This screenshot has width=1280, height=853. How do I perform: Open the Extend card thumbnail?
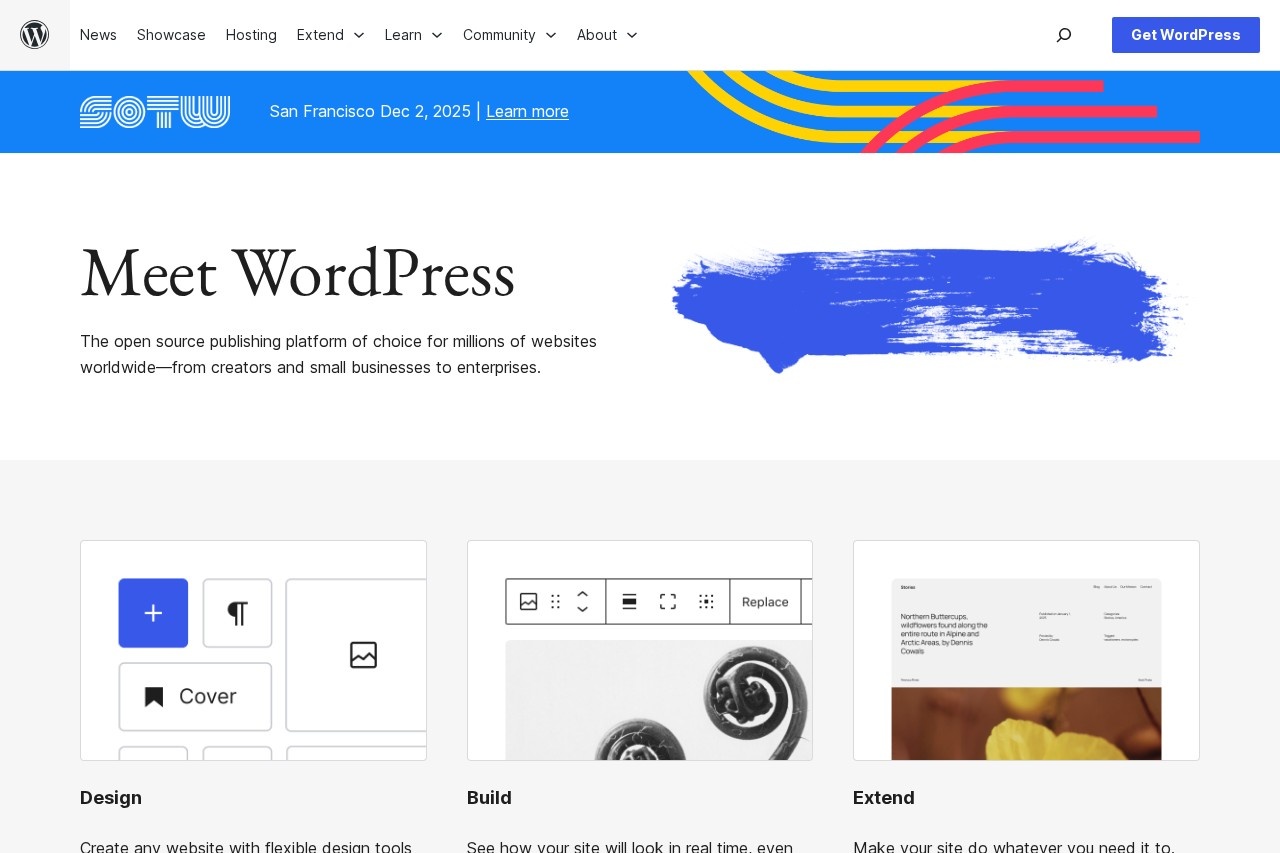point(1026,650)
